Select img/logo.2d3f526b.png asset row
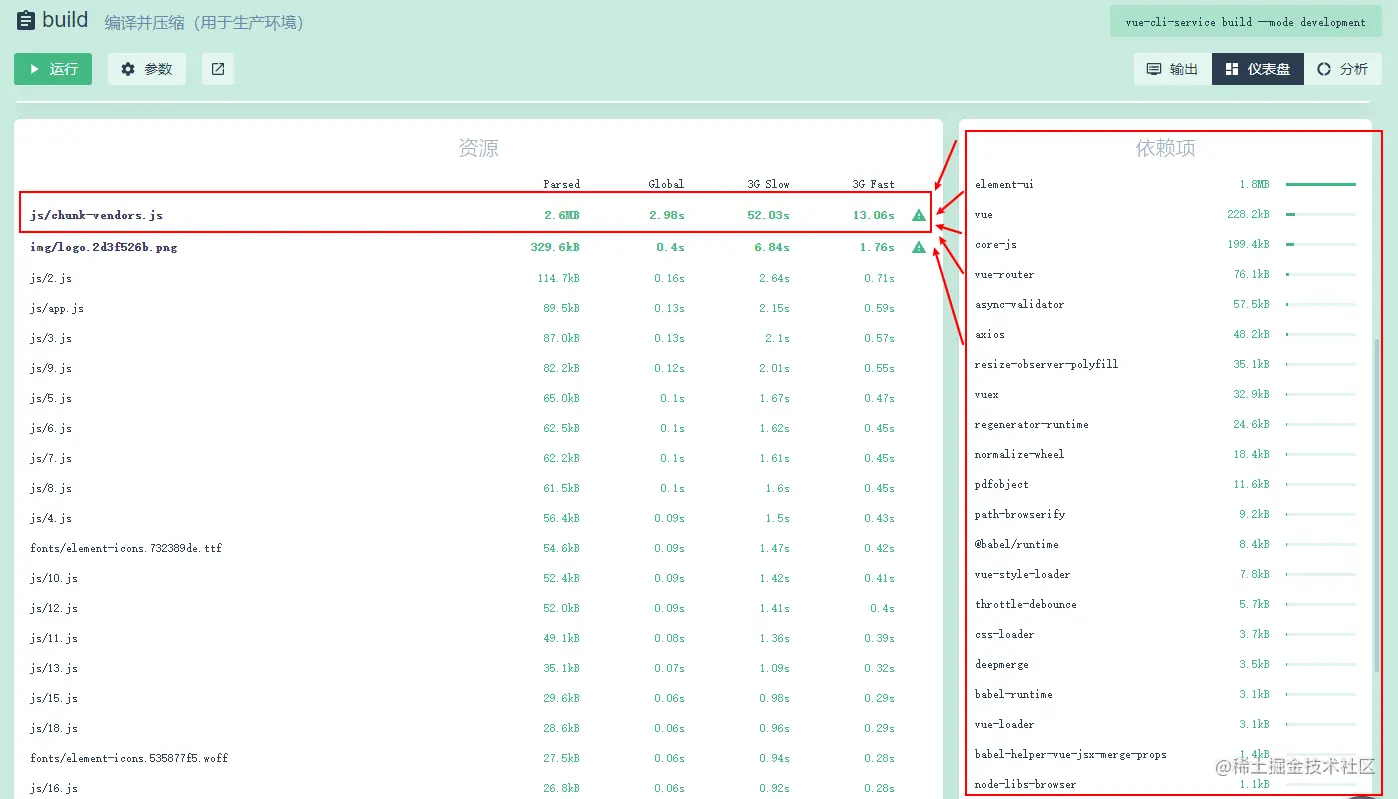 477,247
